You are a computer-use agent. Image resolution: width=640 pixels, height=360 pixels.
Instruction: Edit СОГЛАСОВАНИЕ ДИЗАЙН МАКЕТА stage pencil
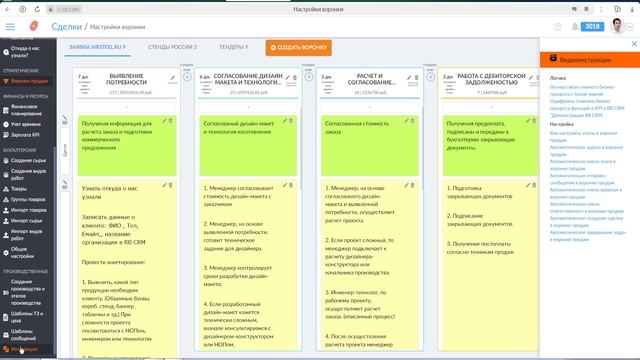[x=288, y=78]
